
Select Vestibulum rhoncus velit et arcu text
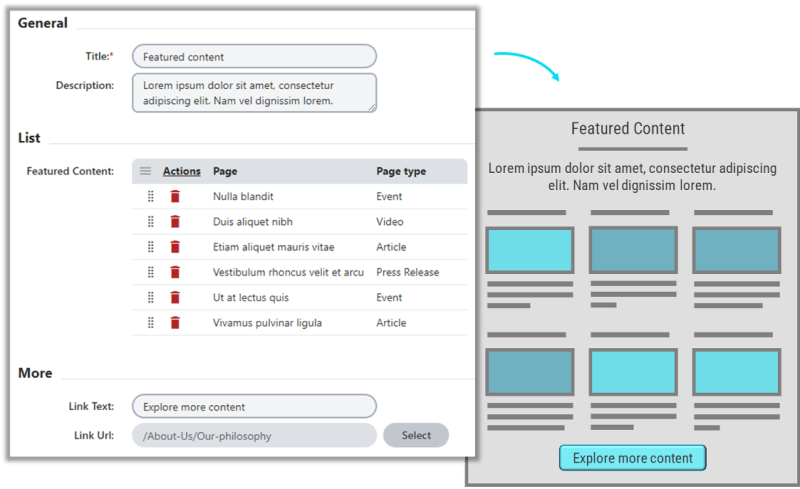(288, 273)
